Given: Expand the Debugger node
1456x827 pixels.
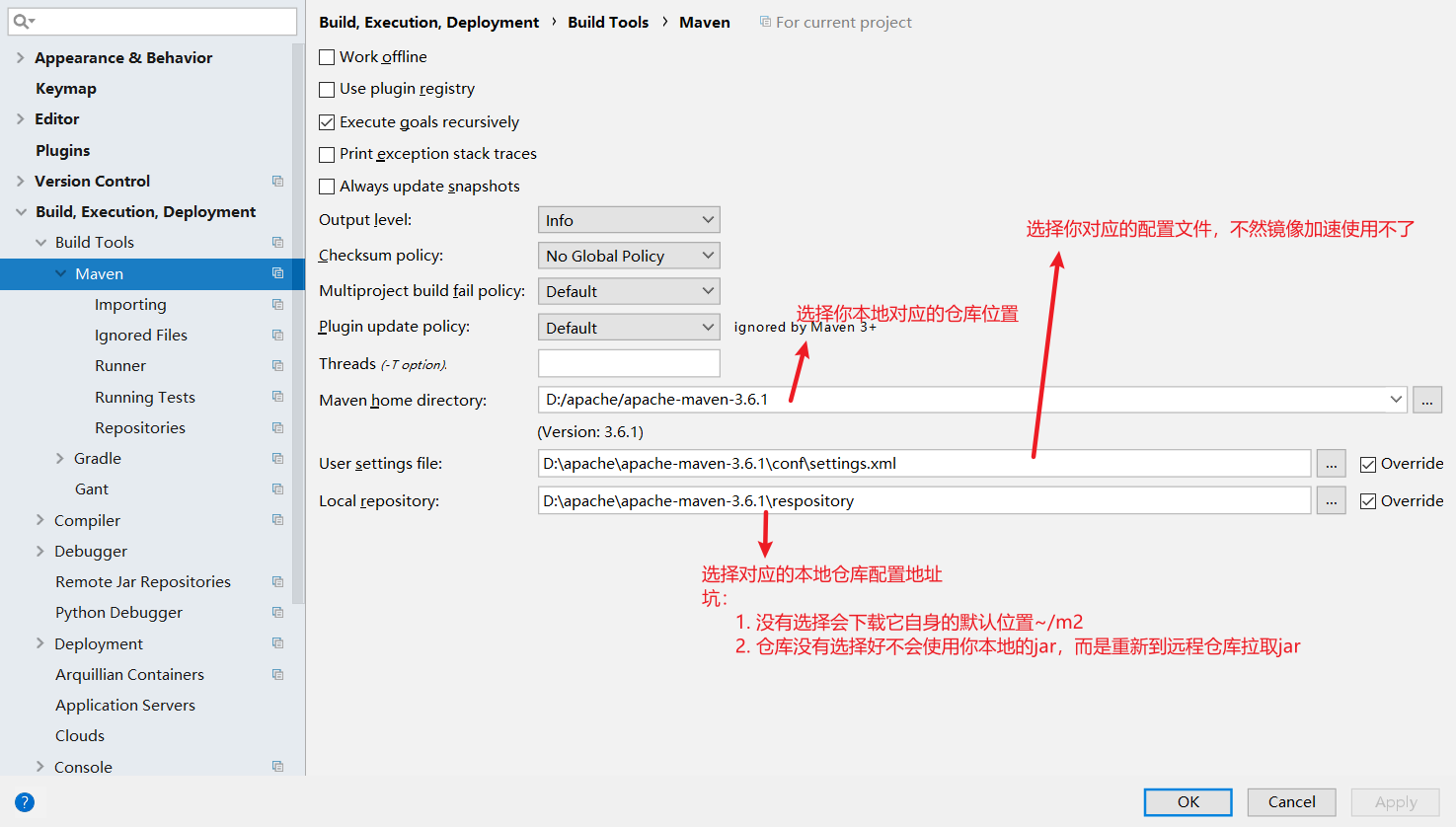Looking at the screenshot, I should tap(39, 551).
